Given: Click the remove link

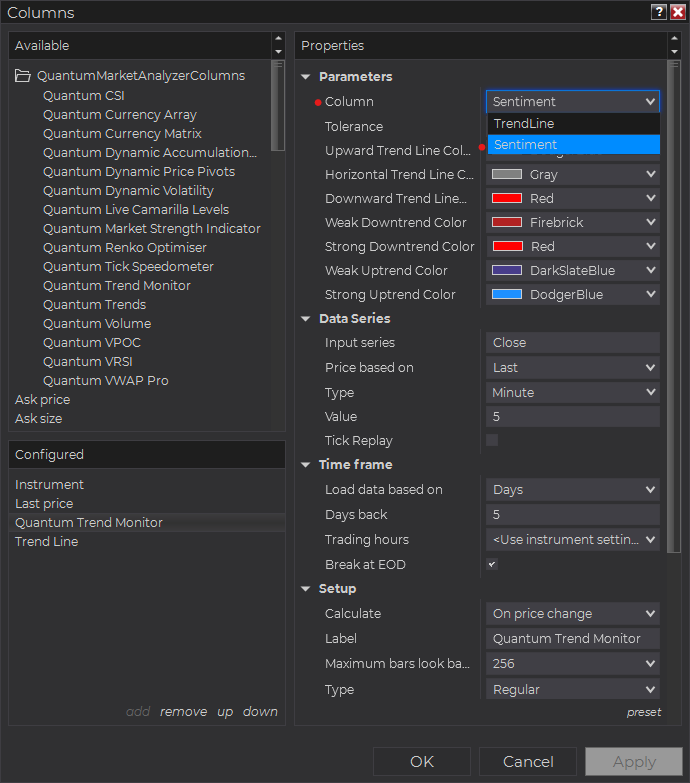Looking at the screenshot, I should pos(183,711).
